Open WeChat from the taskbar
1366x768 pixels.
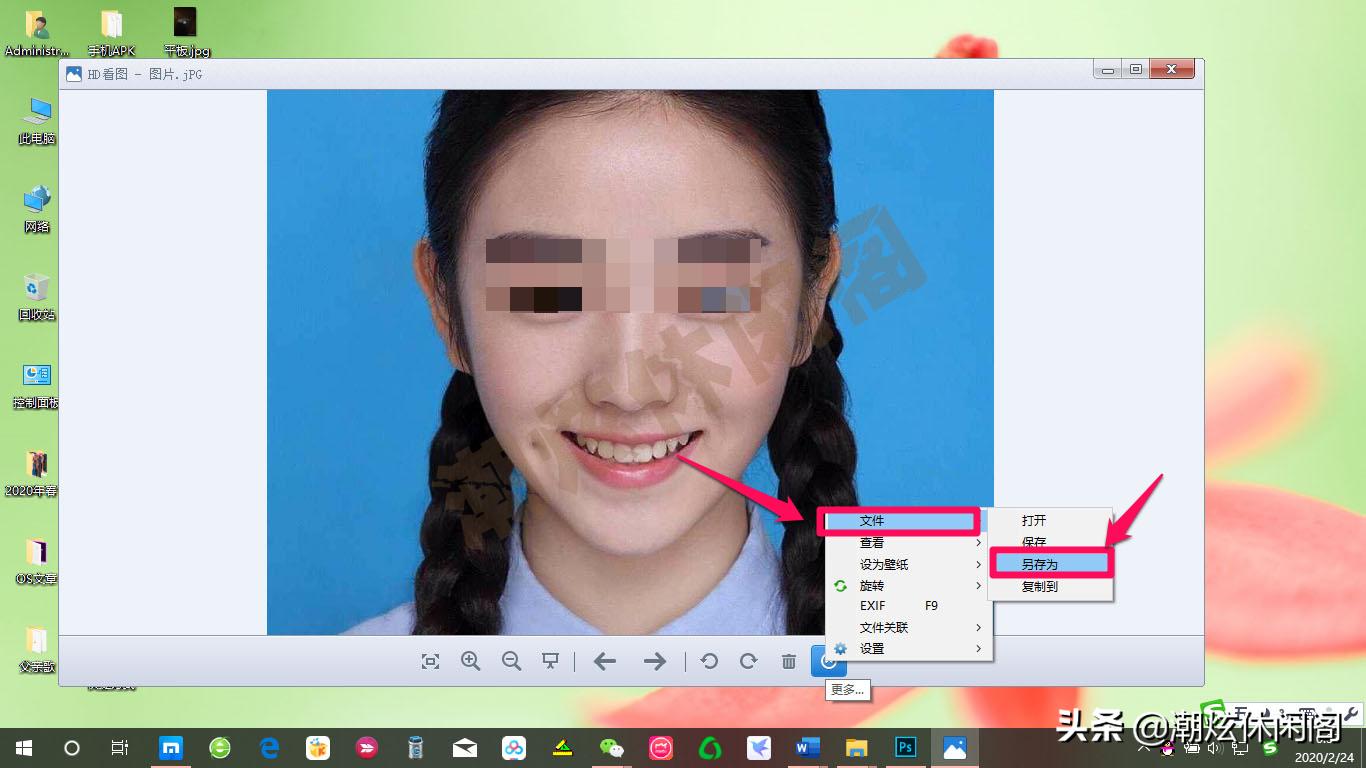click(611, 747)
